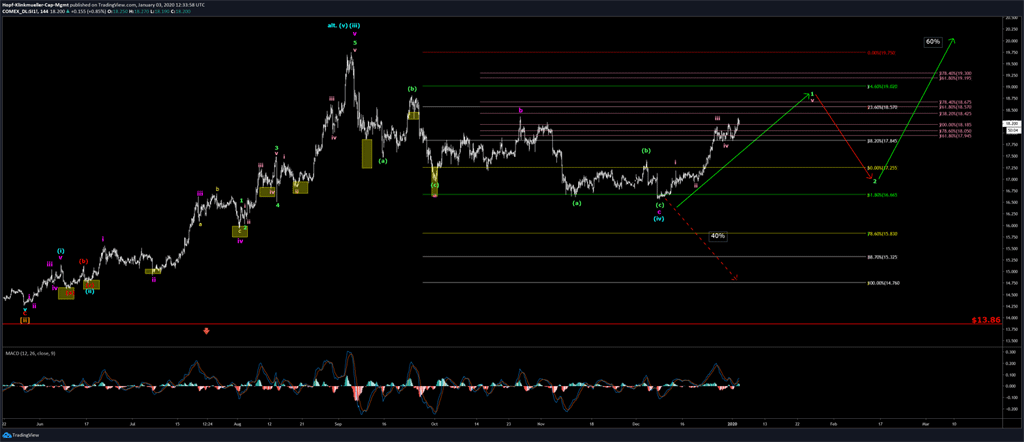Select the 60% probability text box
Screen dimensions: 1024x442
pos(932,42)
